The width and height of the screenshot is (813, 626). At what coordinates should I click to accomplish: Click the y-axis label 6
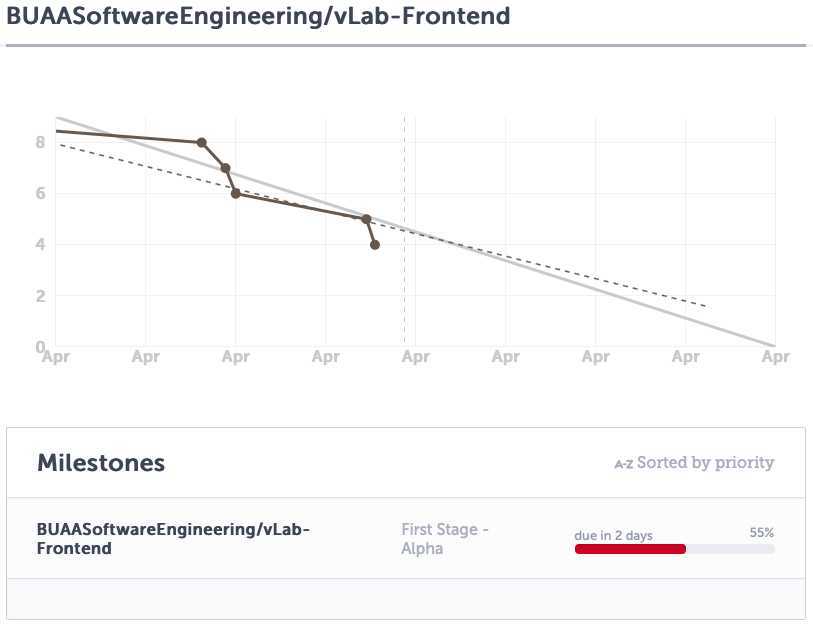pyautogui.click(x=40, y=193)
